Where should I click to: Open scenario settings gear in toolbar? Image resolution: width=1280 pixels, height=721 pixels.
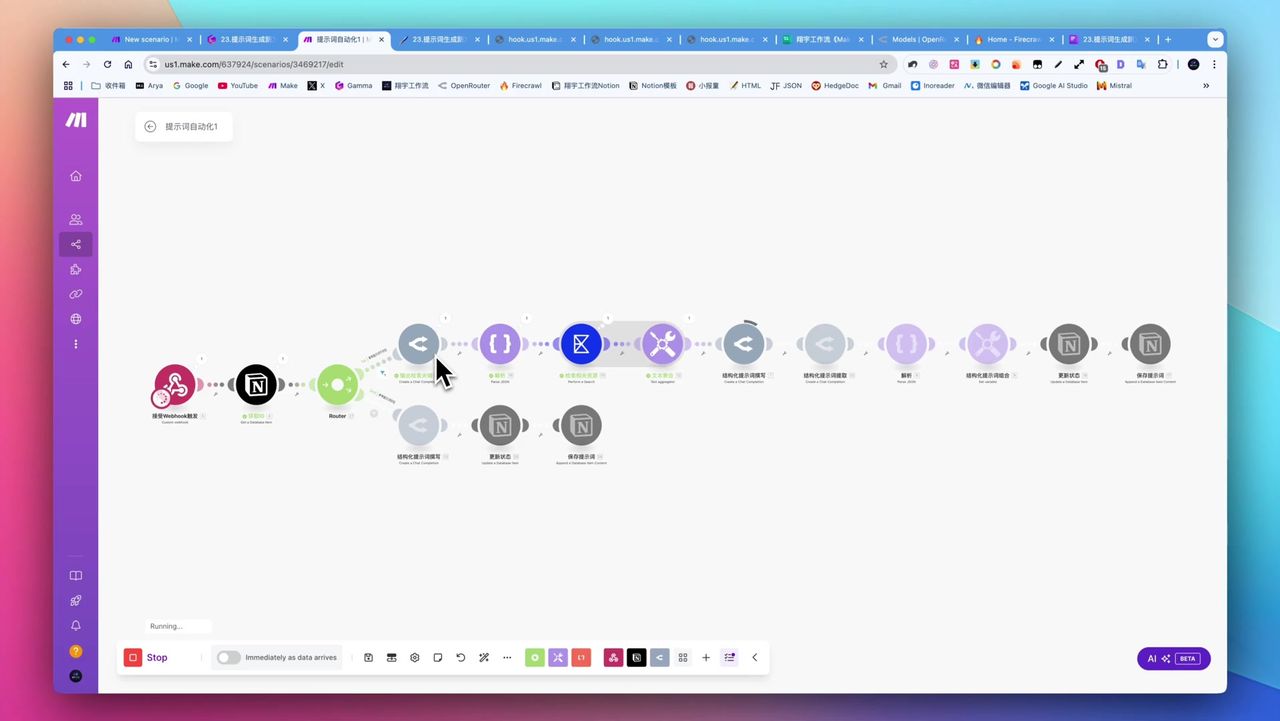(x=415, y=658)
